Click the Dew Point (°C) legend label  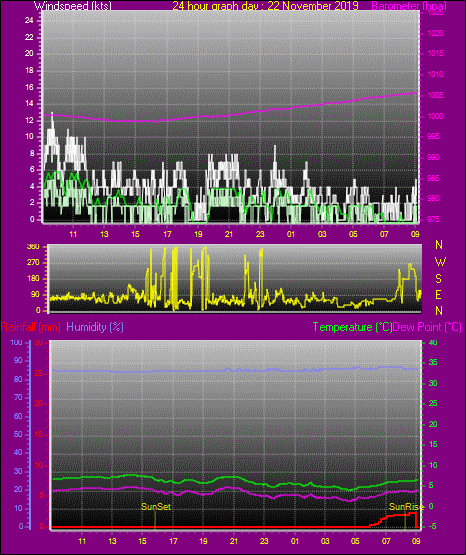[x=427, y=327]
